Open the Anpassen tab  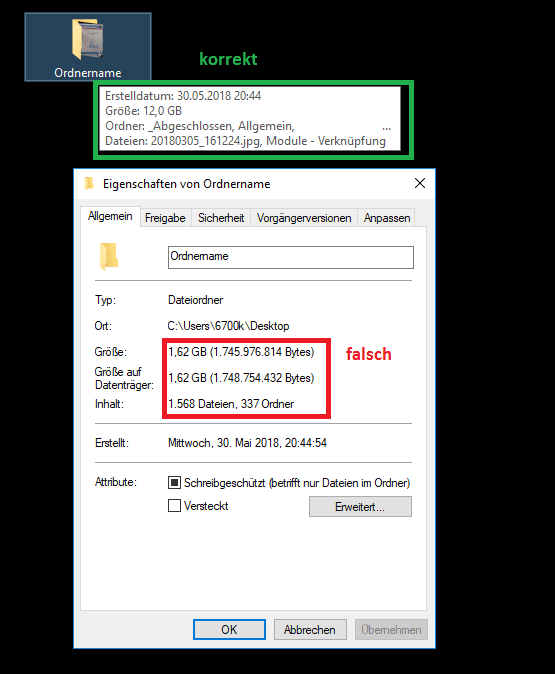click(387, 218)
